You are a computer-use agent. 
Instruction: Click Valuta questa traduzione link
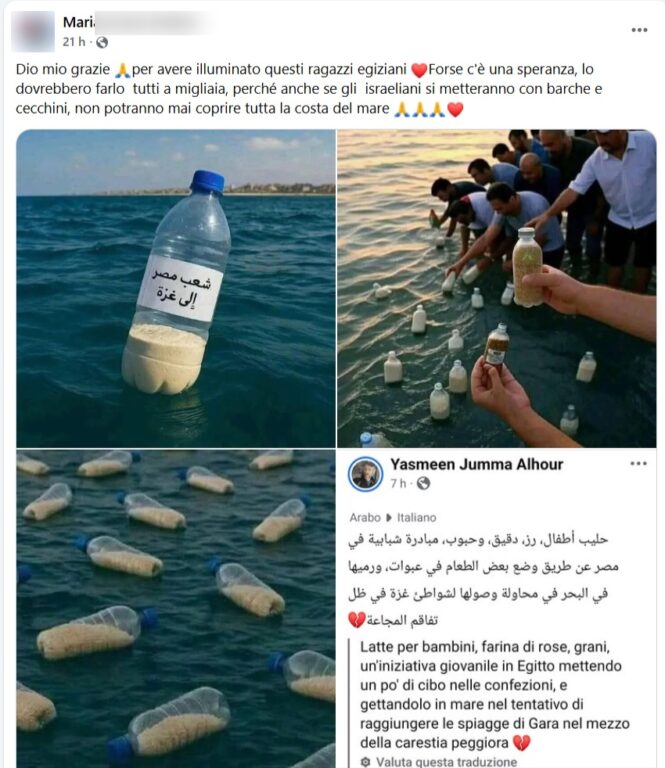click(x=446, y=762)
